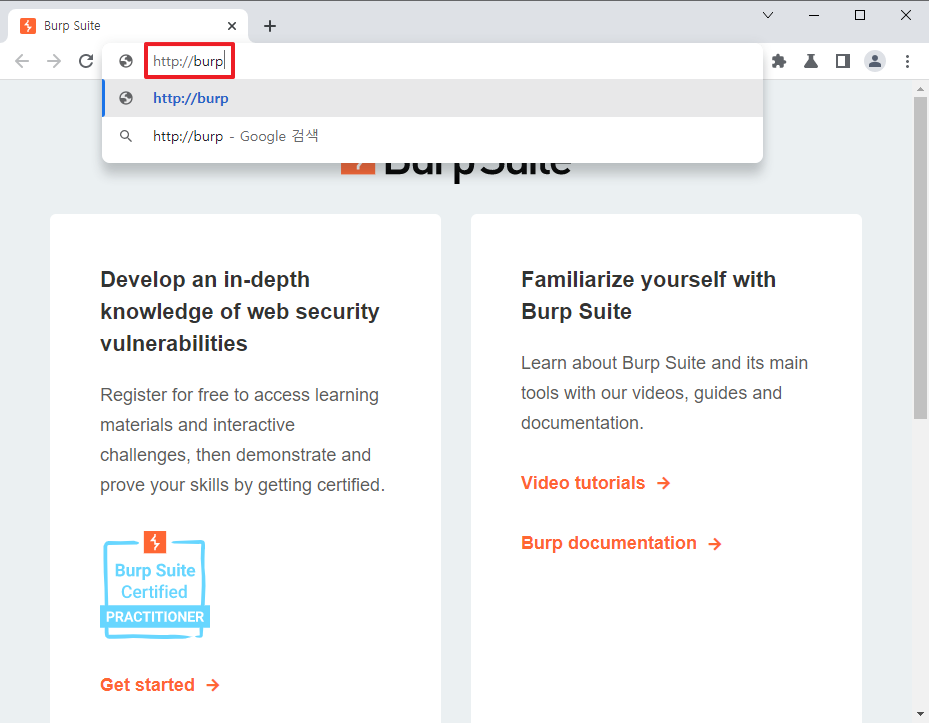Toggle the side panel icon
Image resolution: width=929 pixels, height=723 pixels.
842,61
